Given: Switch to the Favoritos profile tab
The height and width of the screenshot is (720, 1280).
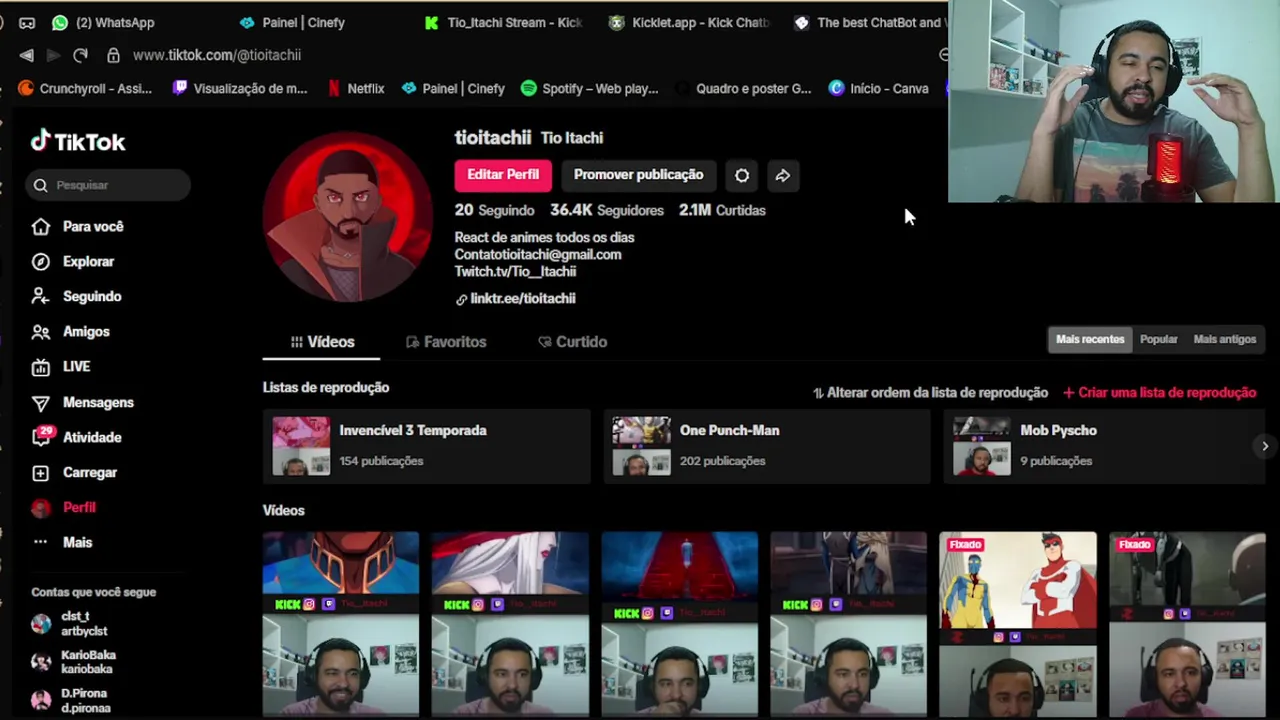Looking at the screenshot, I should coord(446,342).
